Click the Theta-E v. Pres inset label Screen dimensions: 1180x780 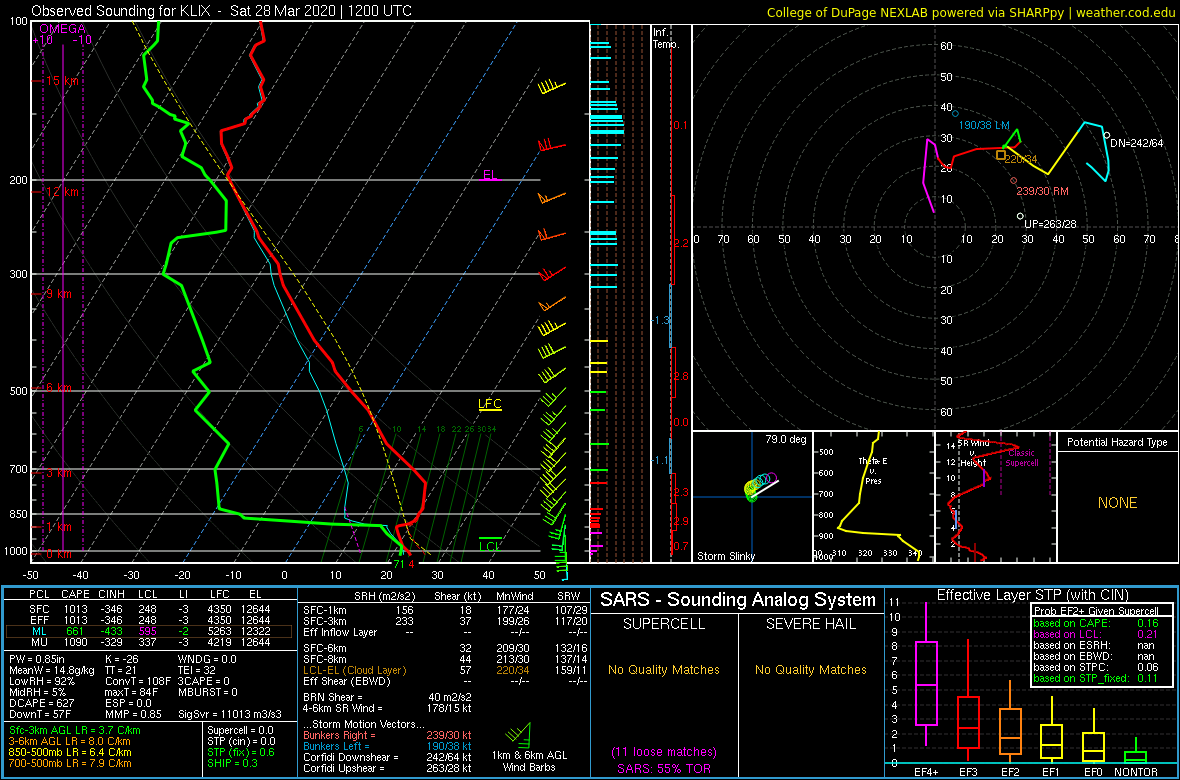[875, 471]
